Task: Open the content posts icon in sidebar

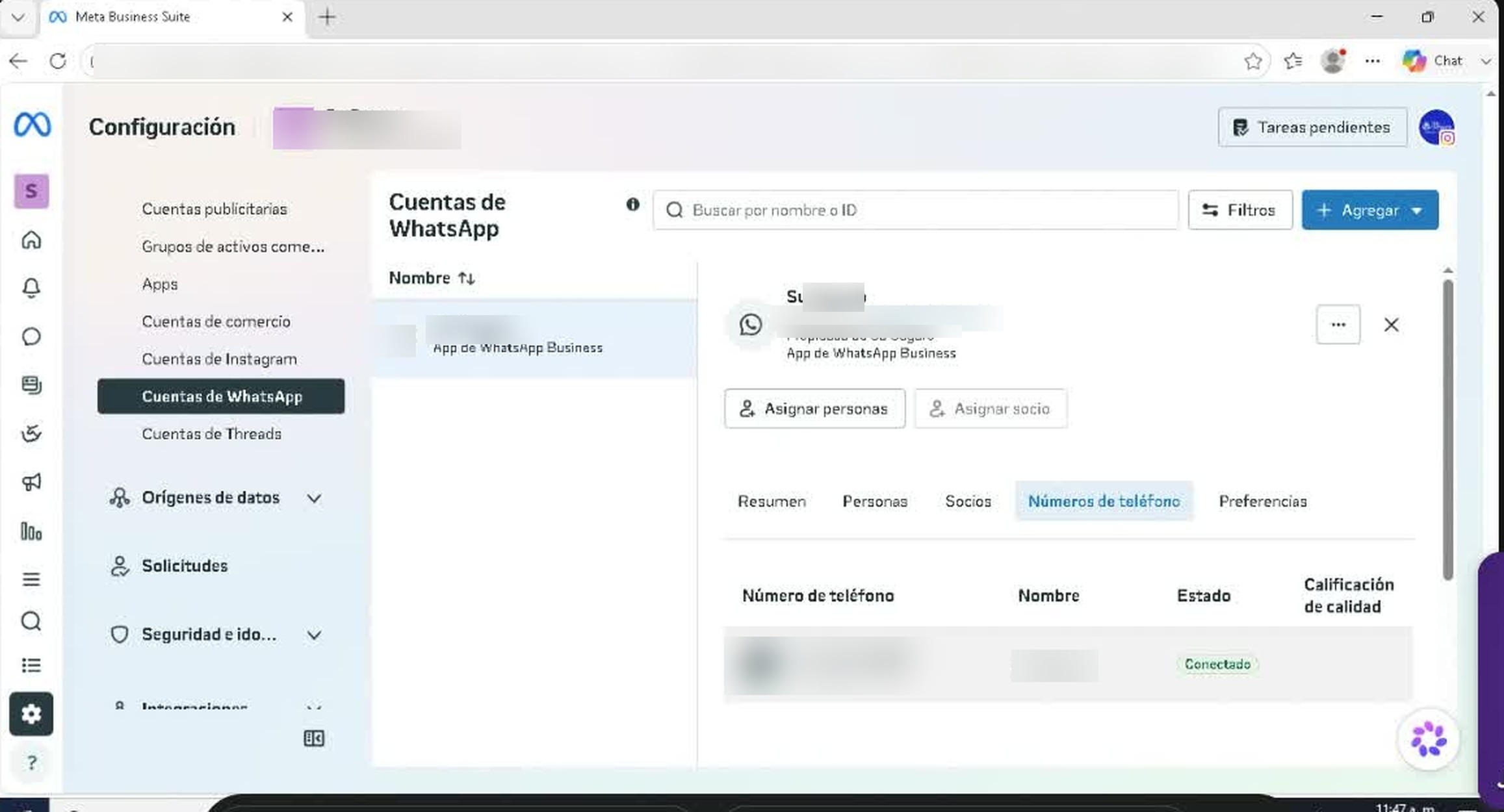Action: (x=31, y=385)
